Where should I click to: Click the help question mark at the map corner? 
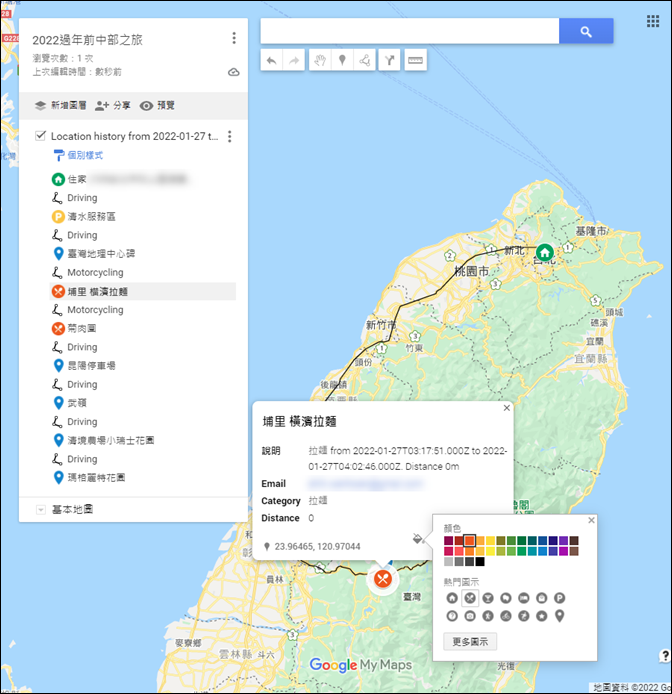pyautogui.click(x=665, y=655)
